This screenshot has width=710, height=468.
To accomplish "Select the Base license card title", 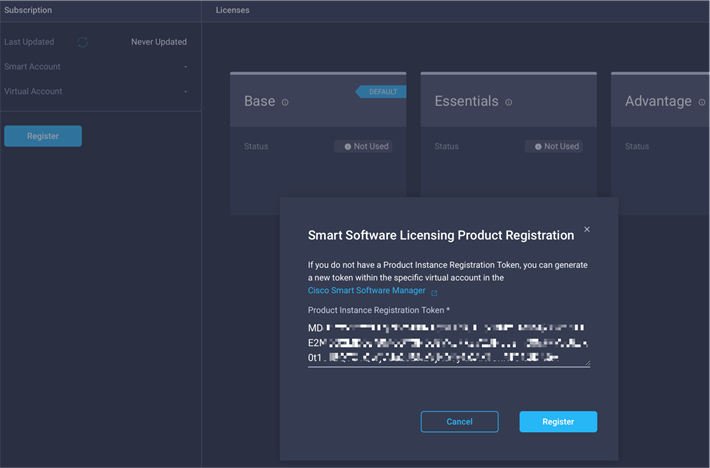I will (x=259, y=101).
